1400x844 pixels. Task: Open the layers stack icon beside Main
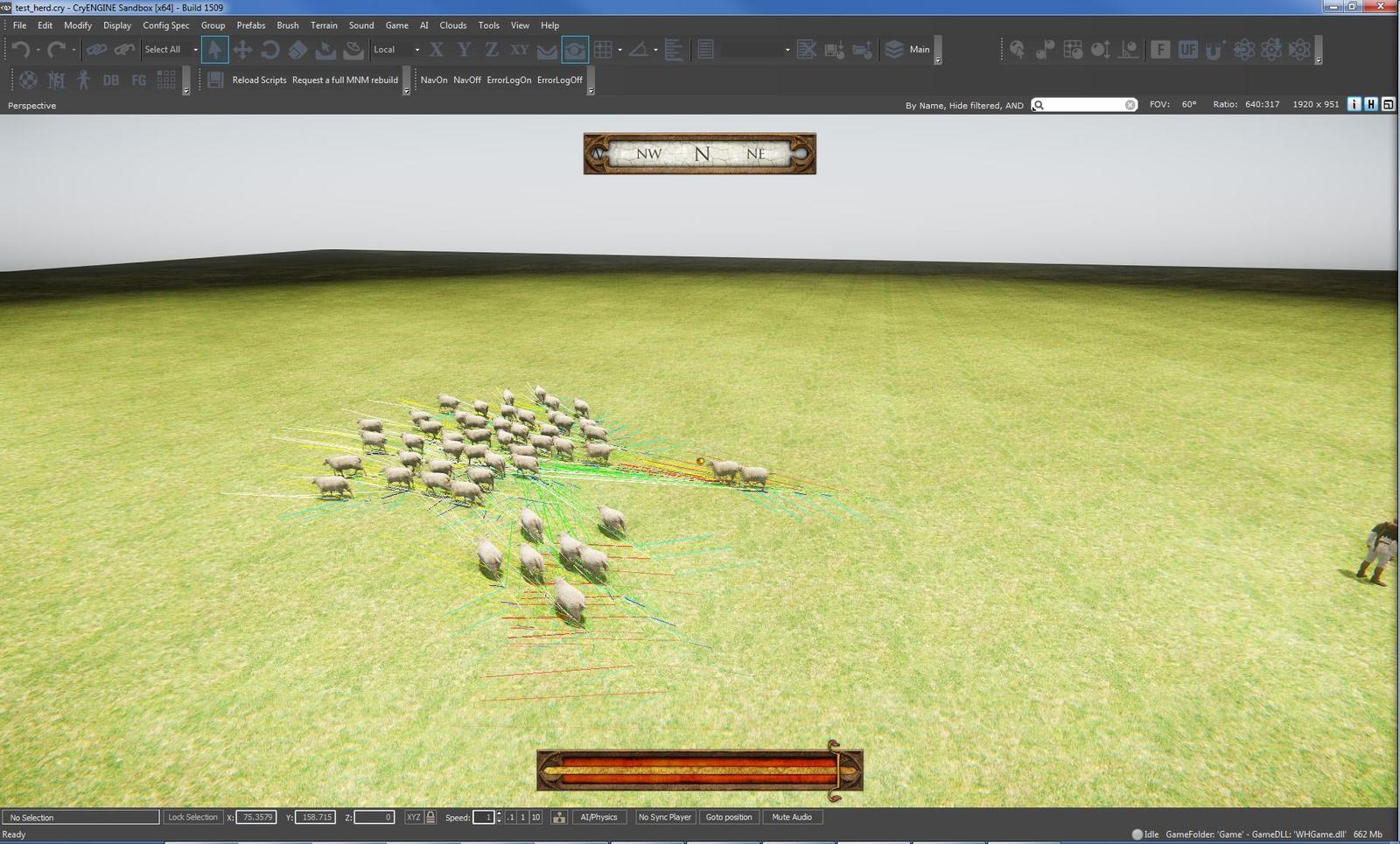pyautogui.click(x=893, y=50)
